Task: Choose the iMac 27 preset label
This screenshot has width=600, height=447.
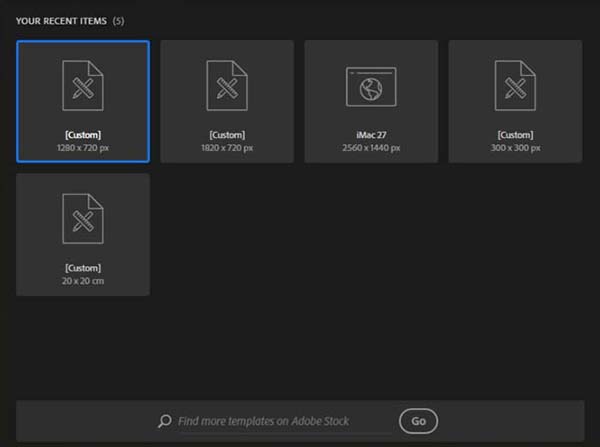Action: [371, 134]
